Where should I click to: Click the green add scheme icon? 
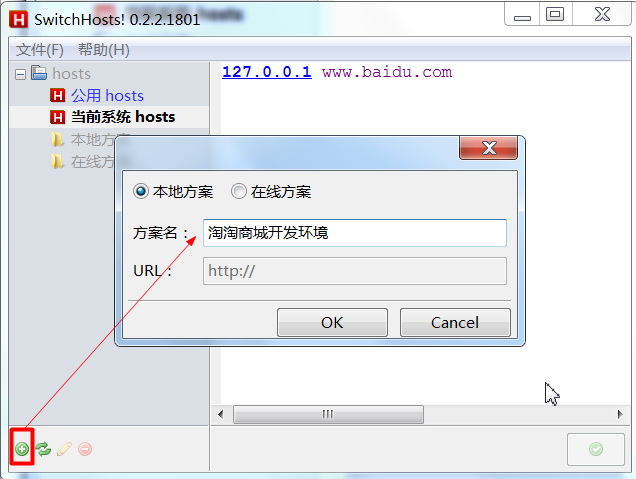[22, 449]
